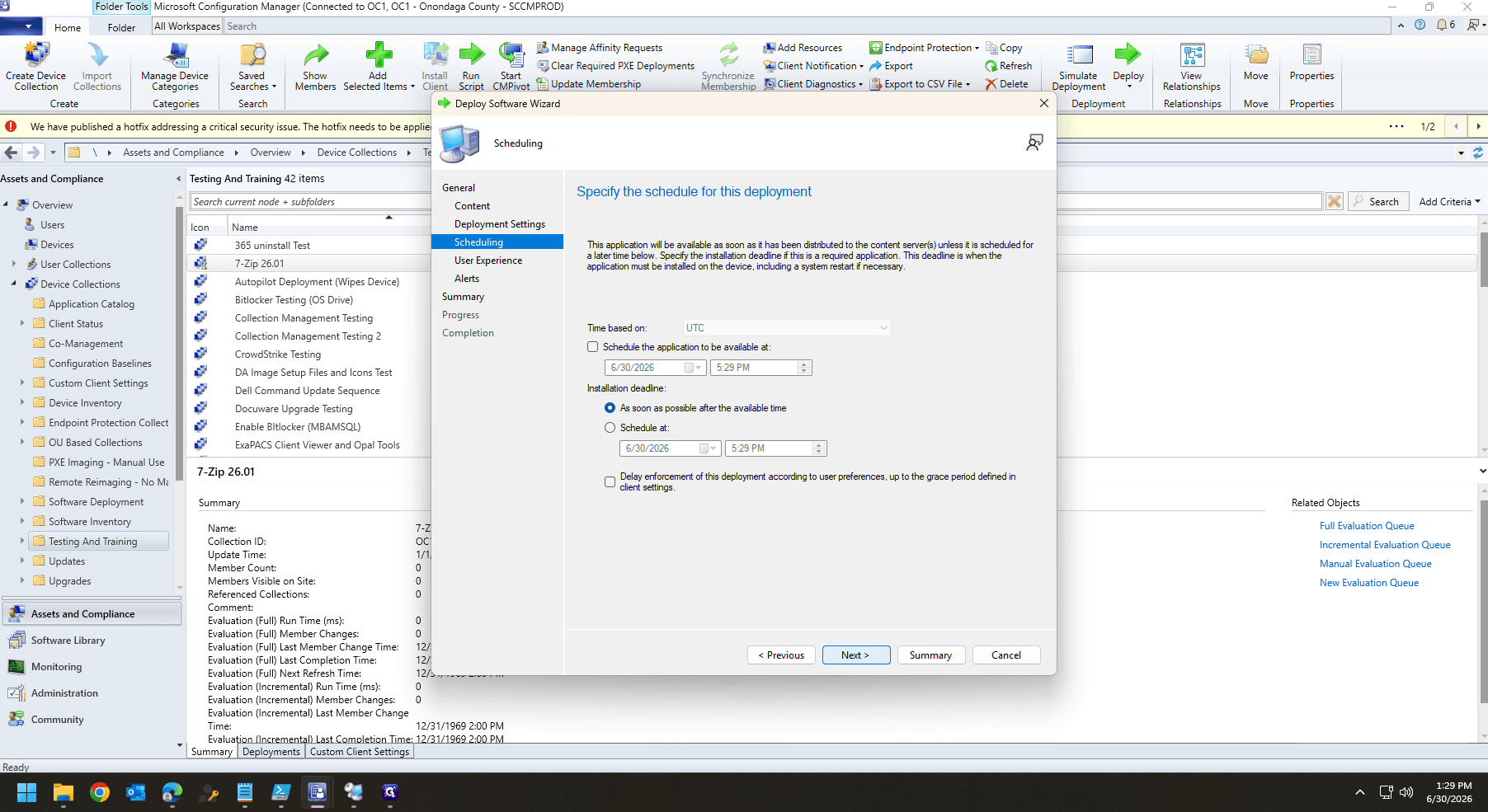Click the Refresh ribbon icon
This screenshot has height=812, width=1488.
[x=1008, y=66]
